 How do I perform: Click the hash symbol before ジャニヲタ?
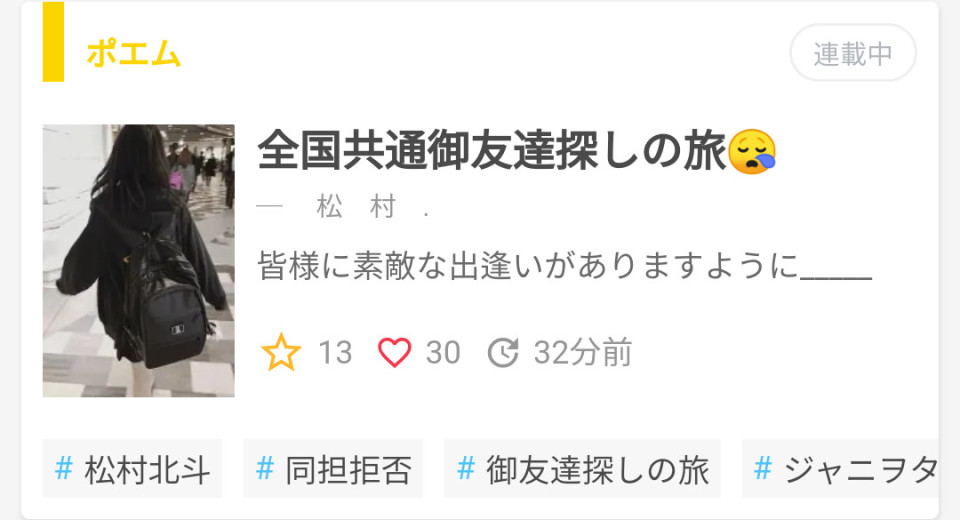tap(763, 469)
